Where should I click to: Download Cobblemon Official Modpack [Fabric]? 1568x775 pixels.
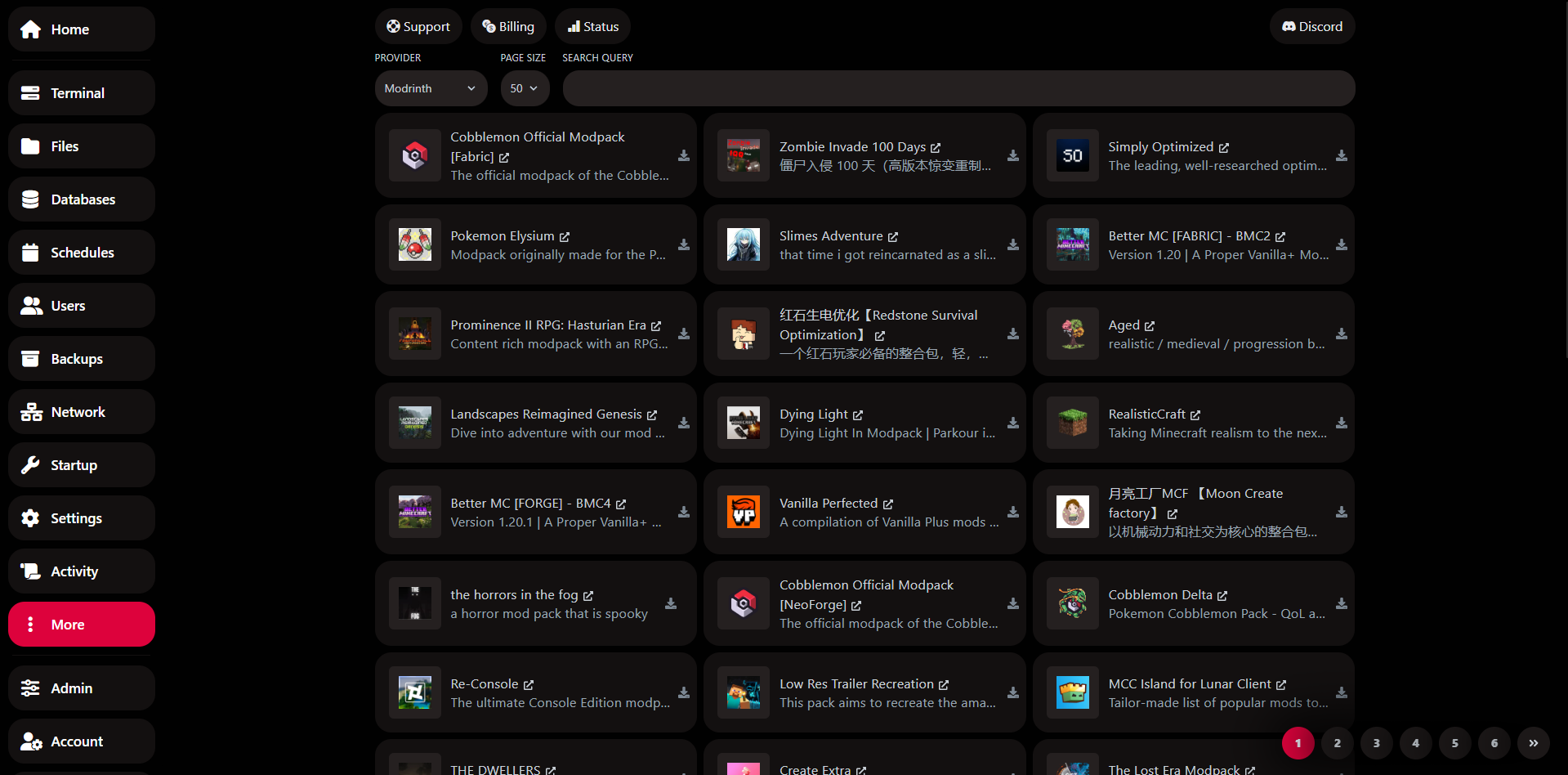(x=684, y=155)
